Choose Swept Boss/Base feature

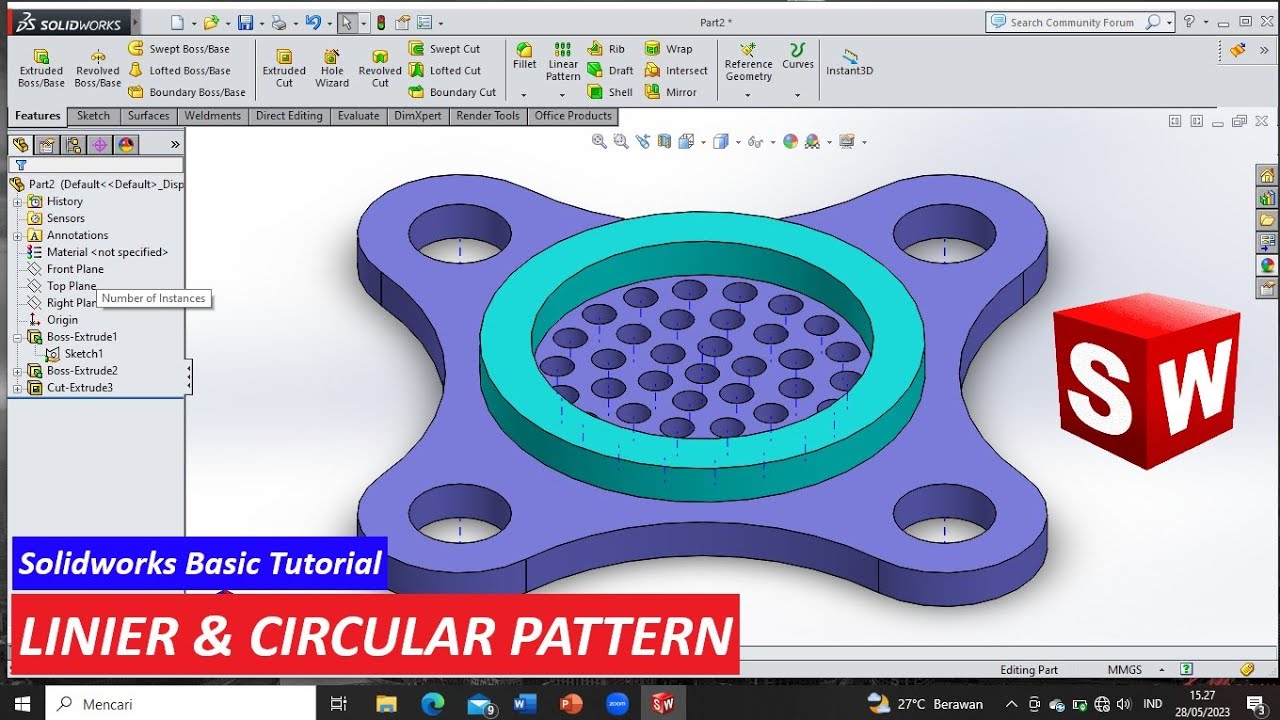179,48
